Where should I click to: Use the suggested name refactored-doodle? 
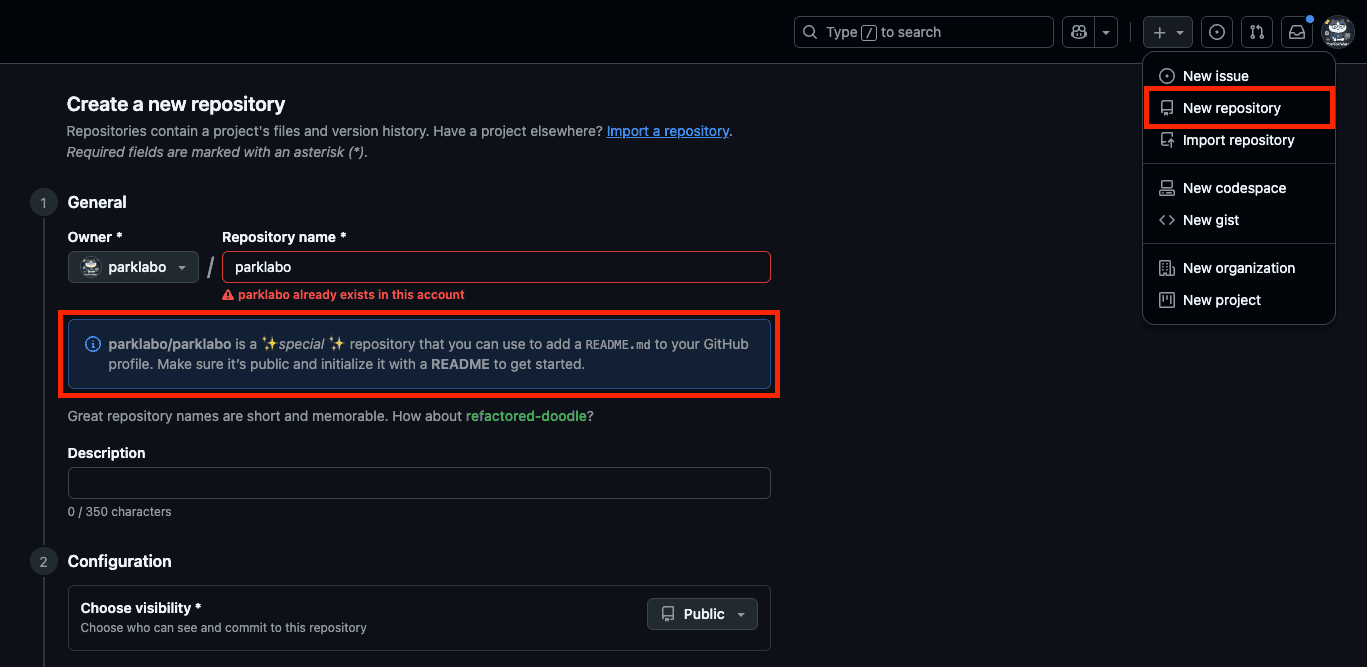[x=526, y=416]
